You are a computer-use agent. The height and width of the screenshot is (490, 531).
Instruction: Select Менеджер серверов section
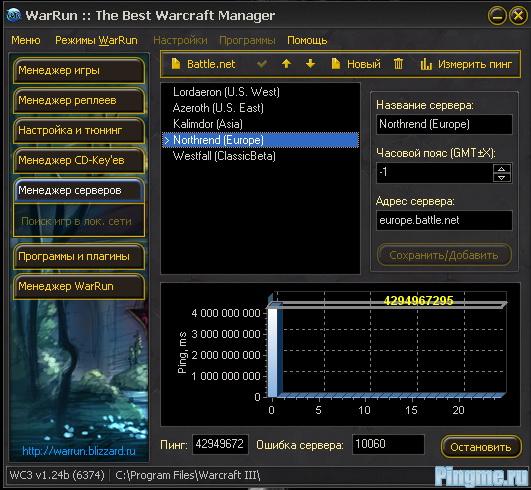coord(79,190)
